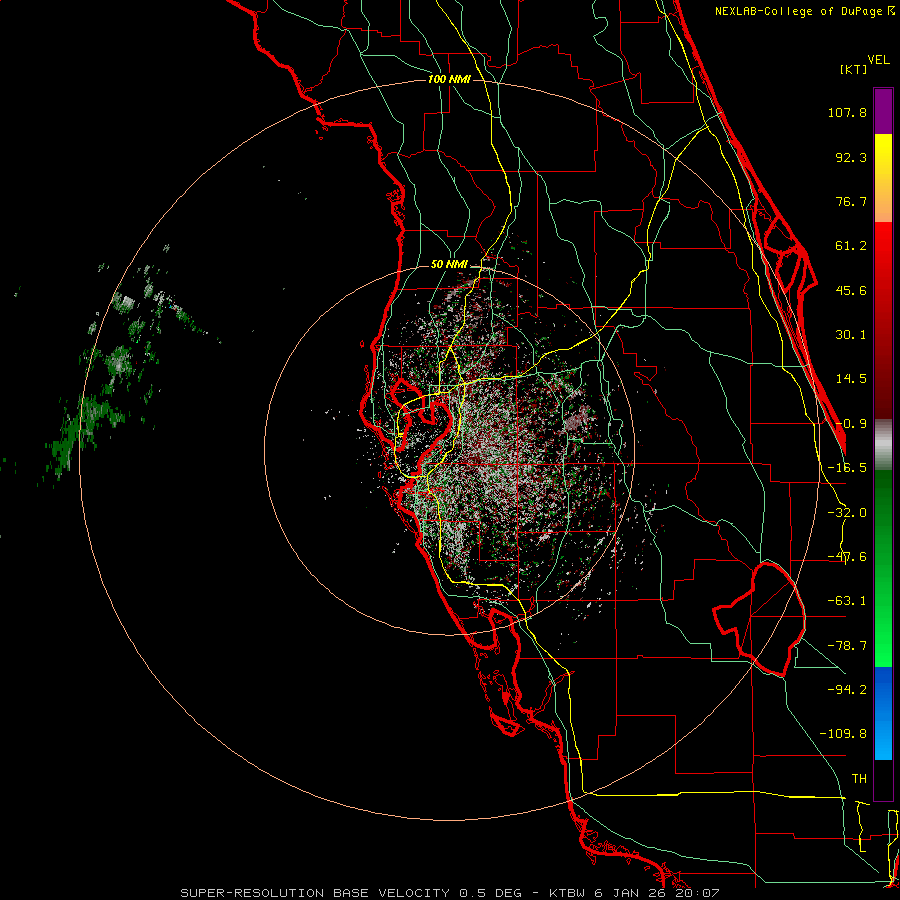Click the 50 NMI range ring label
The height and width of the screenshot is (900, 900).
click(449, 265)
